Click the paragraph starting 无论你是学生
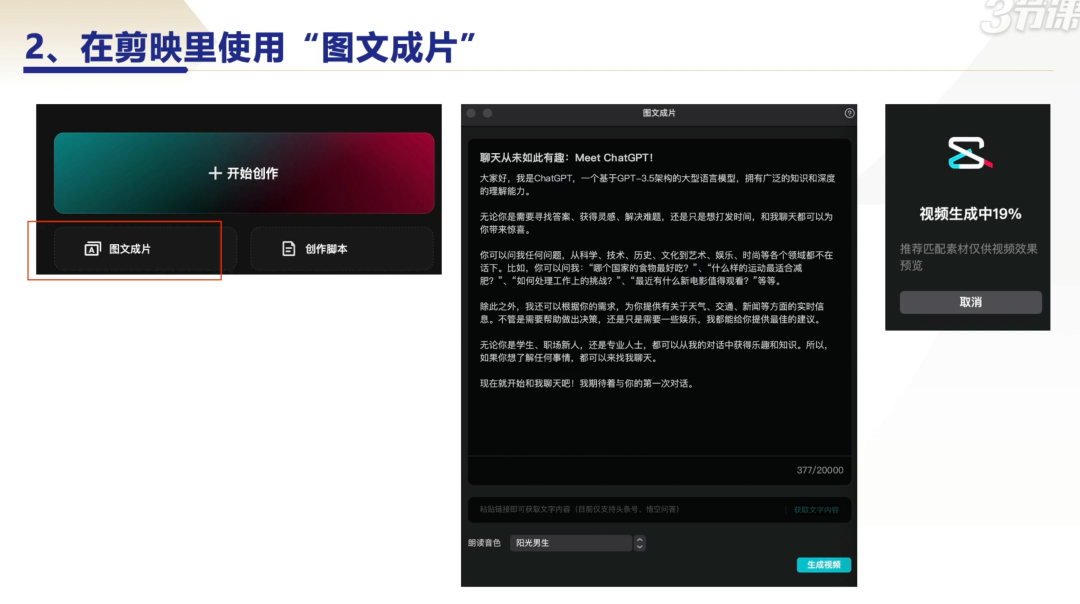1080x604 pixels. point(654,351)
